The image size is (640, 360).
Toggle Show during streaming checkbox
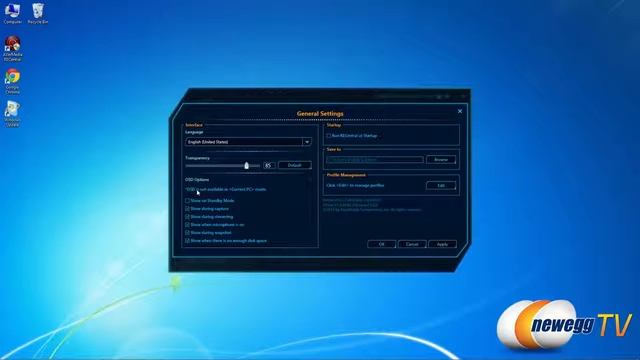click(x=187, y=217)
